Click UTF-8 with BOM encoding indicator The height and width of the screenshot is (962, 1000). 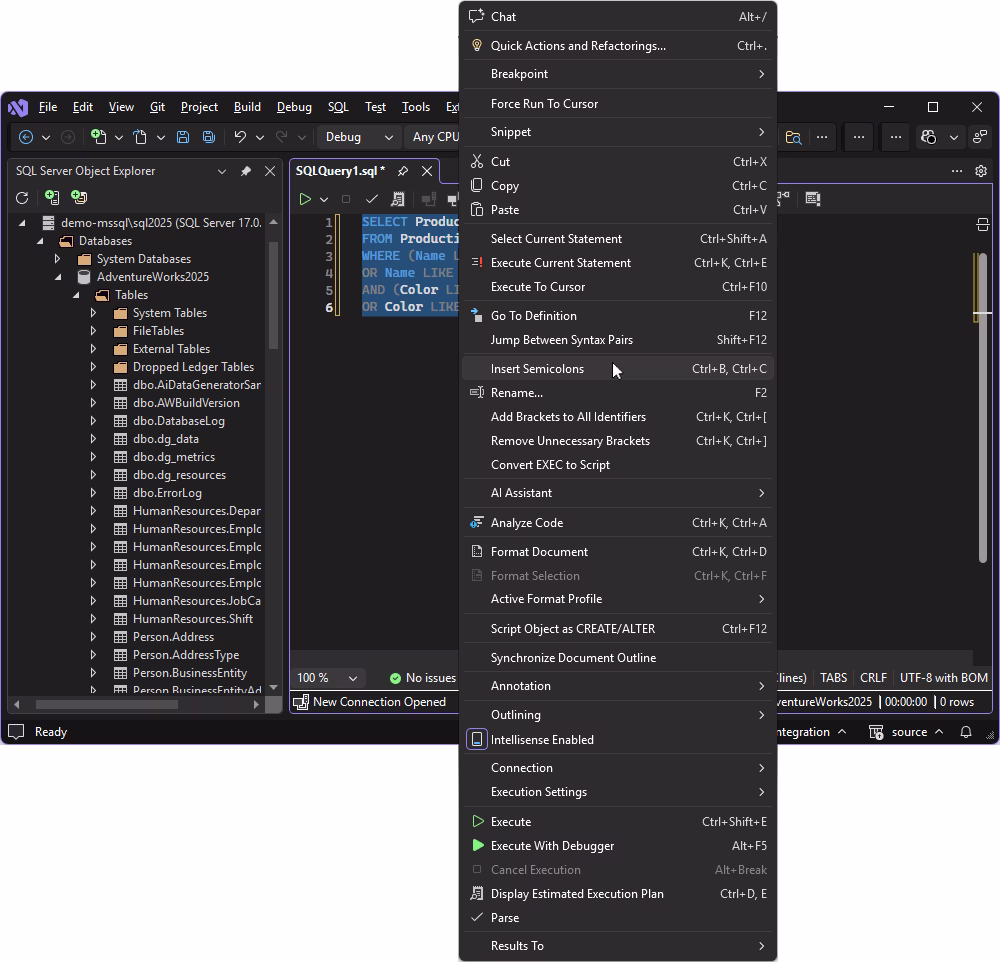tap(943, 677)
